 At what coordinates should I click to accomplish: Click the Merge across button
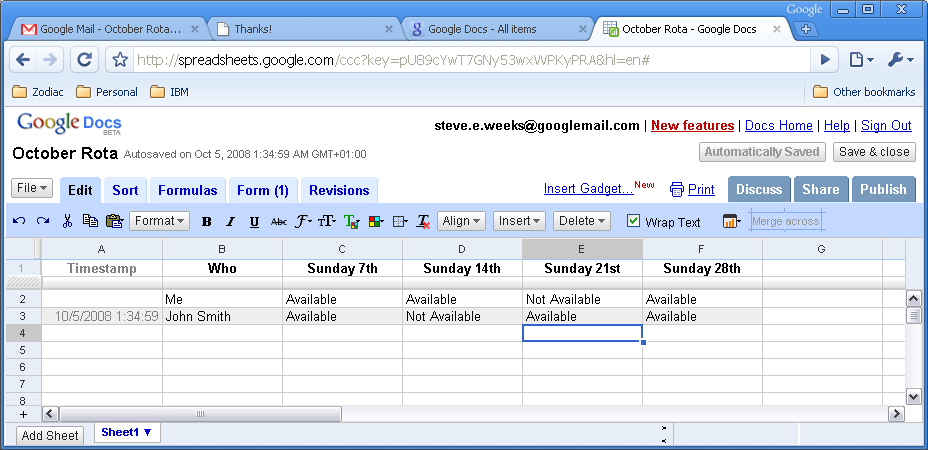point(785,221)
